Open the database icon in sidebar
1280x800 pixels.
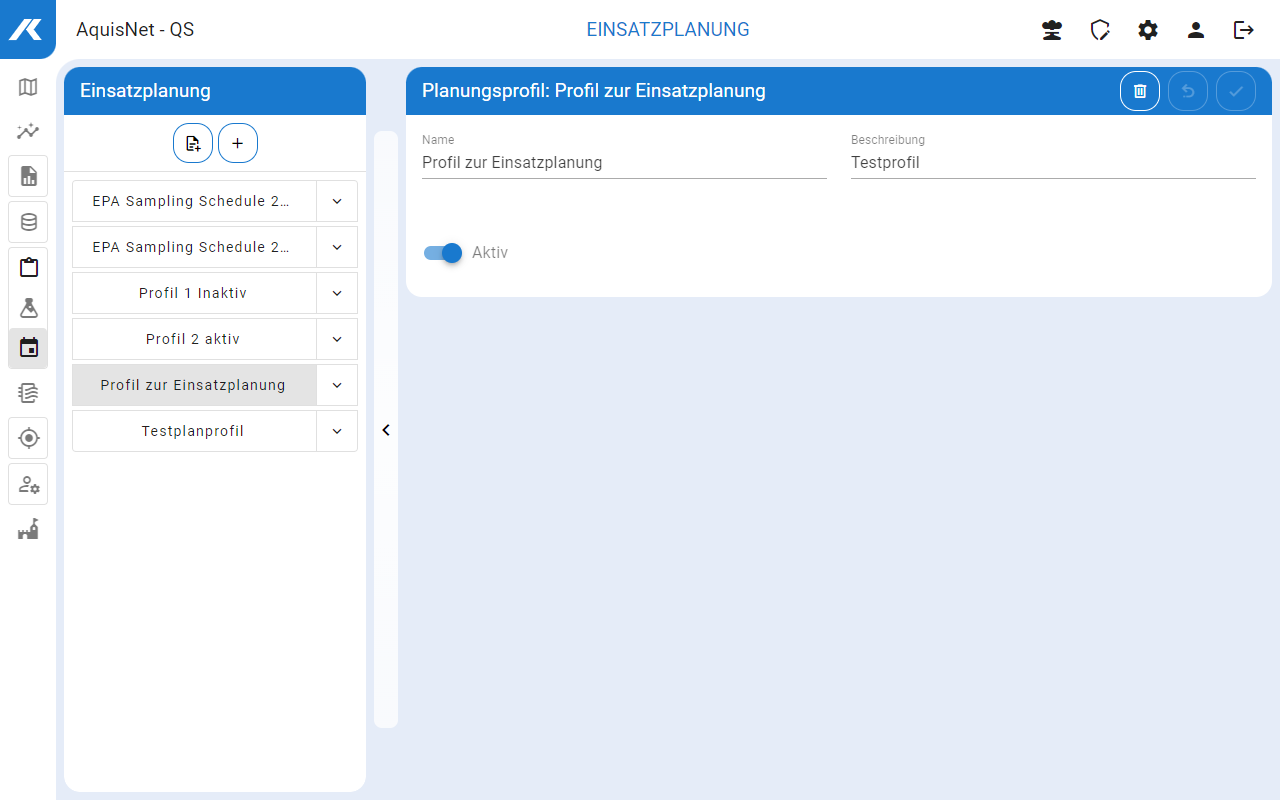coord(28,222)
